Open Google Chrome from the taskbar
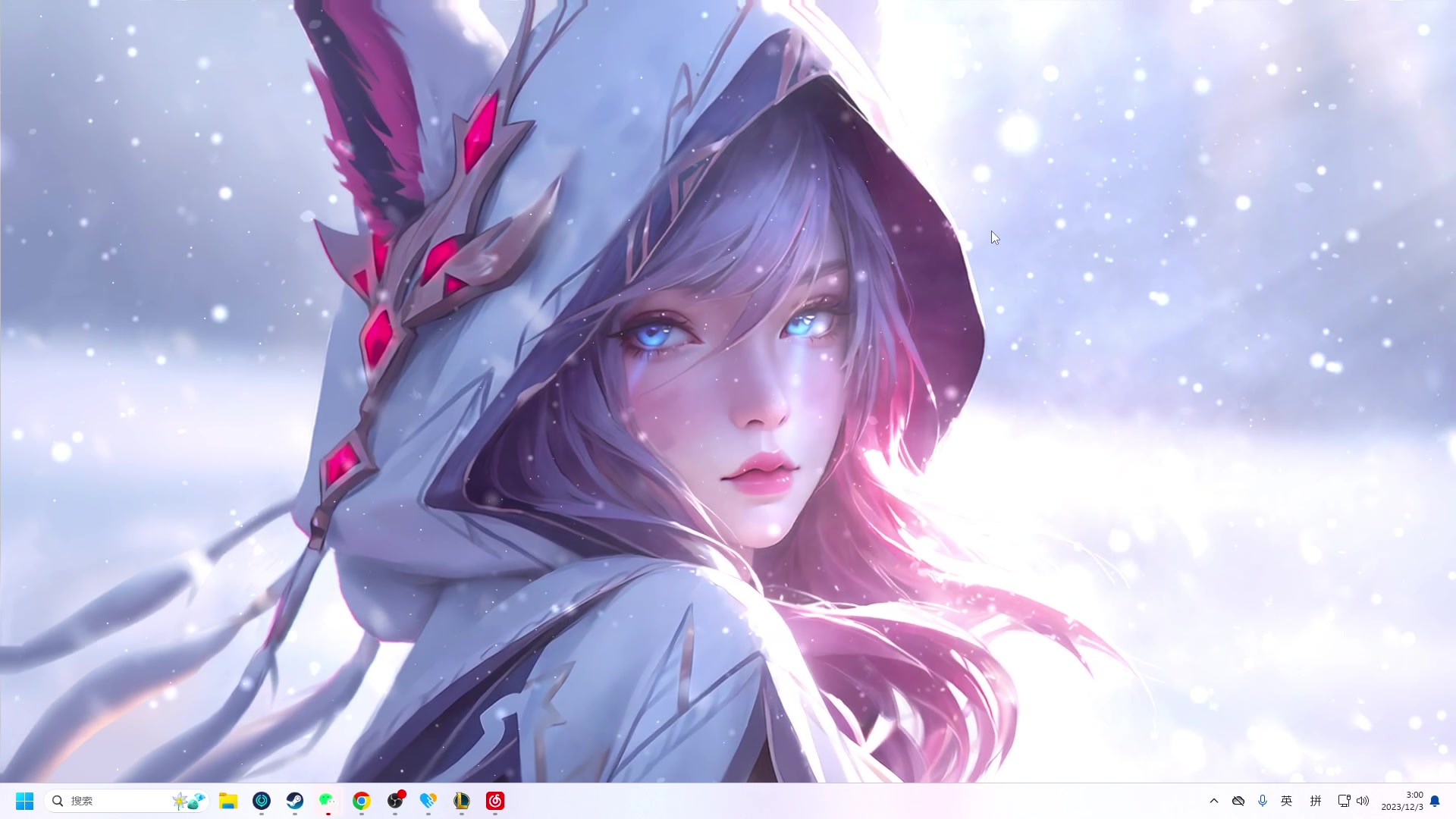The width and height of the screenshot is (1456, 819). (x=362, y=801)
